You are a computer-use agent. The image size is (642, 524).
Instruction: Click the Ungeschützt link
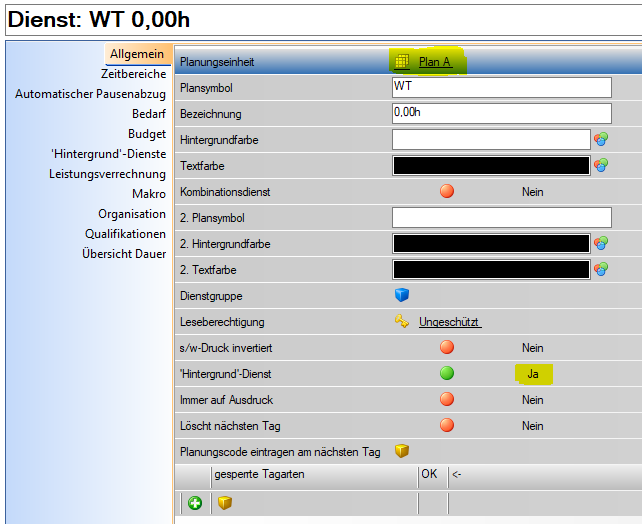(x=450, y=322)
